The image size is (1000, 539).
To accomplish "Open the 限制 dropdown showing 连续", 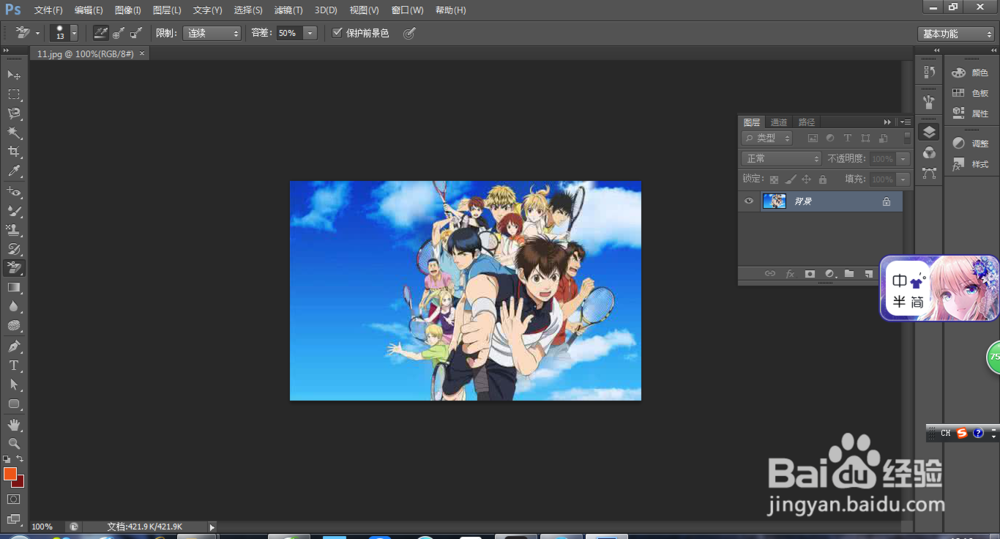I will click(212, 33).
